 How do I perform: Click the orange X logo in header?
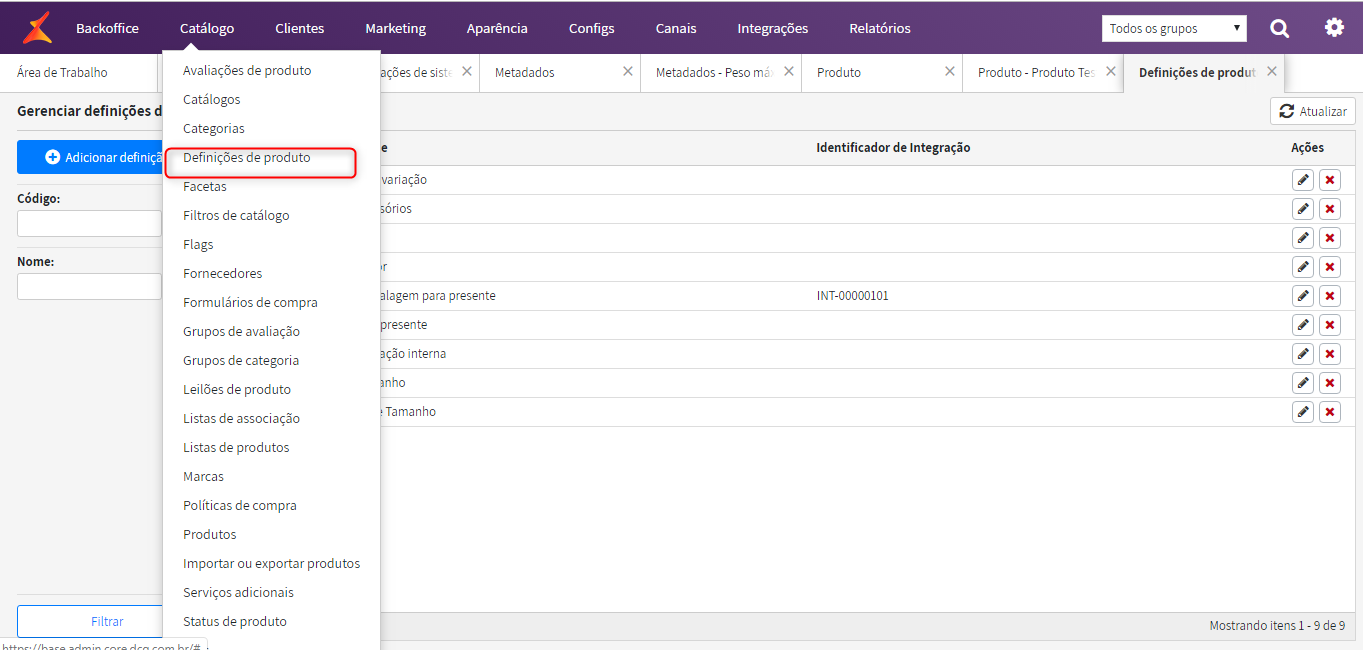38,28
